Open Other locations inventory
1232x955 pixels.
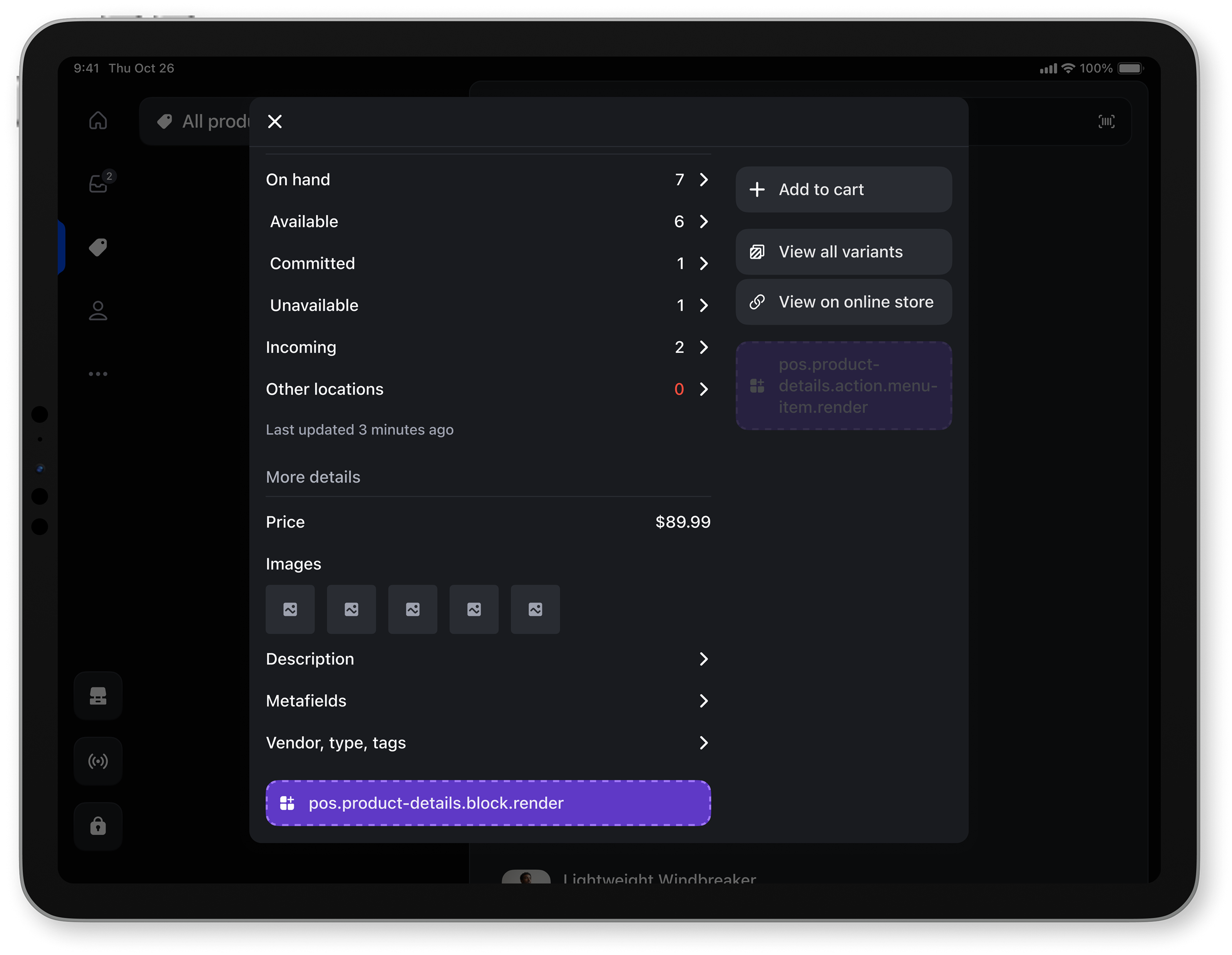[x=488, y=389]
